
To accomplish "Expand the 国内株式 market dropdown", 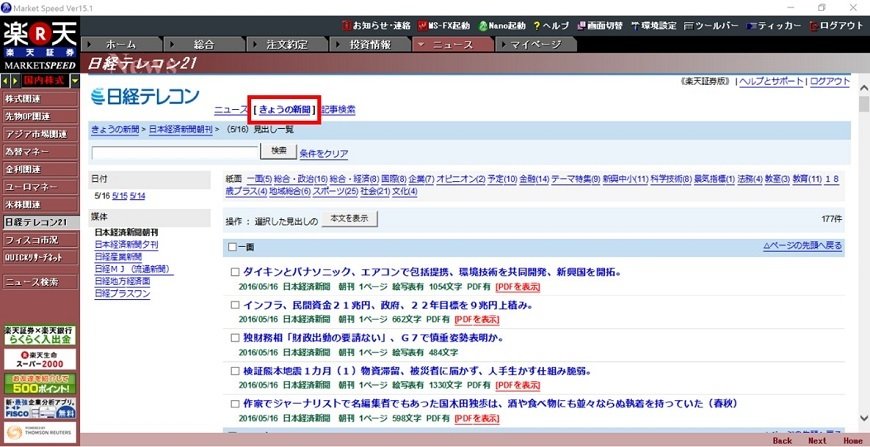I will (74, 79).
